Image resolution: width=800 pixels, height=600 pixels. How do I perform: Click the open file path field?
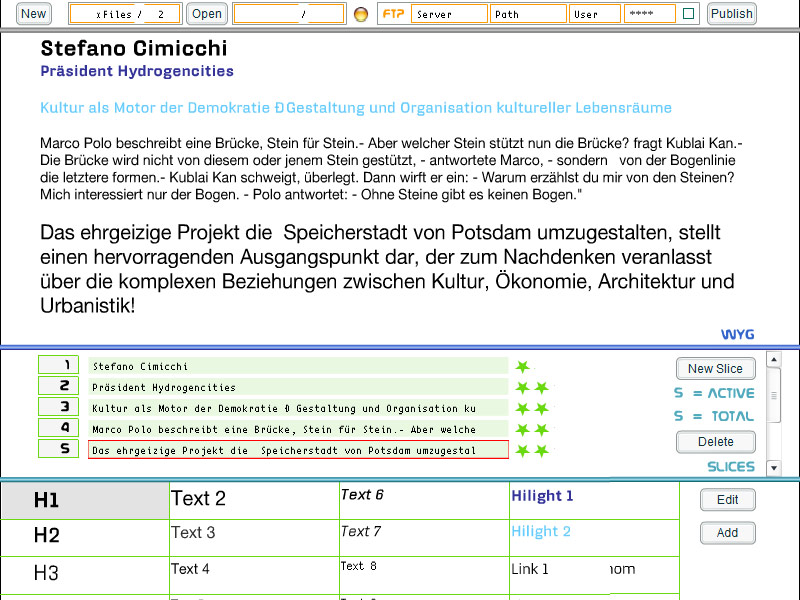point(289,14)
